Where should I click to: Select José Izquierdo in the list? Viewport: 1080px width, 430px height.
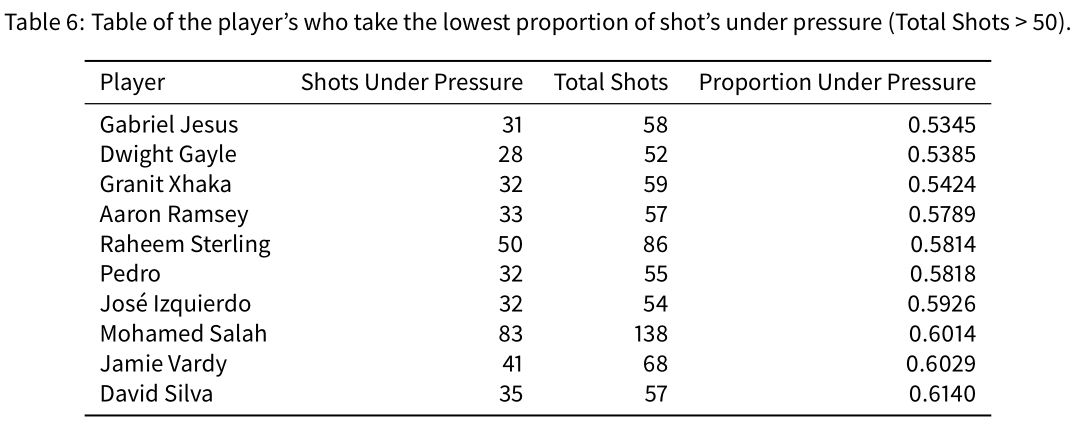click(175, 304)
